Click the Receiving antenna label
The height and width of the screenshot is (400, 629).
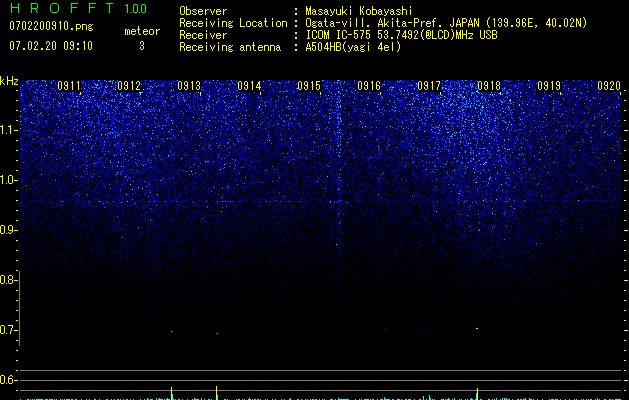point(230,47)
